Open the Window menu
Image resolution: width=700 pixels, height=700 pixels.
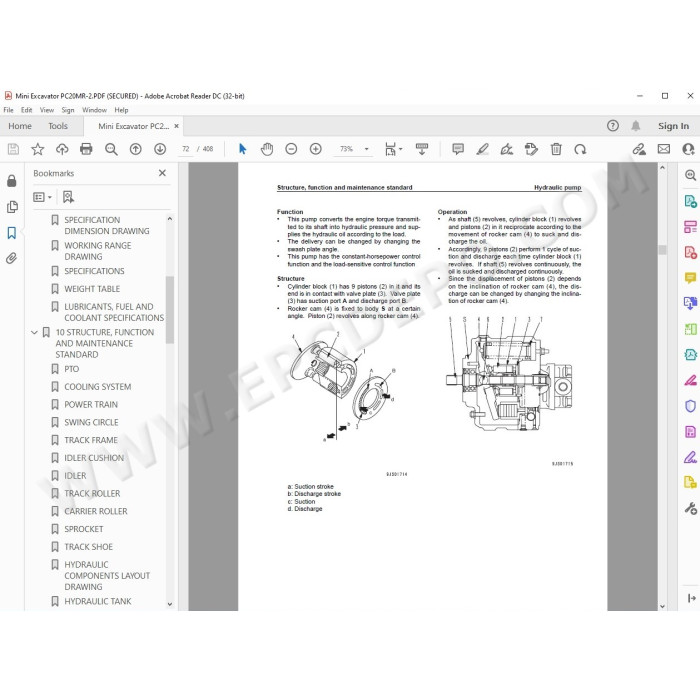[x=94, y=110]
